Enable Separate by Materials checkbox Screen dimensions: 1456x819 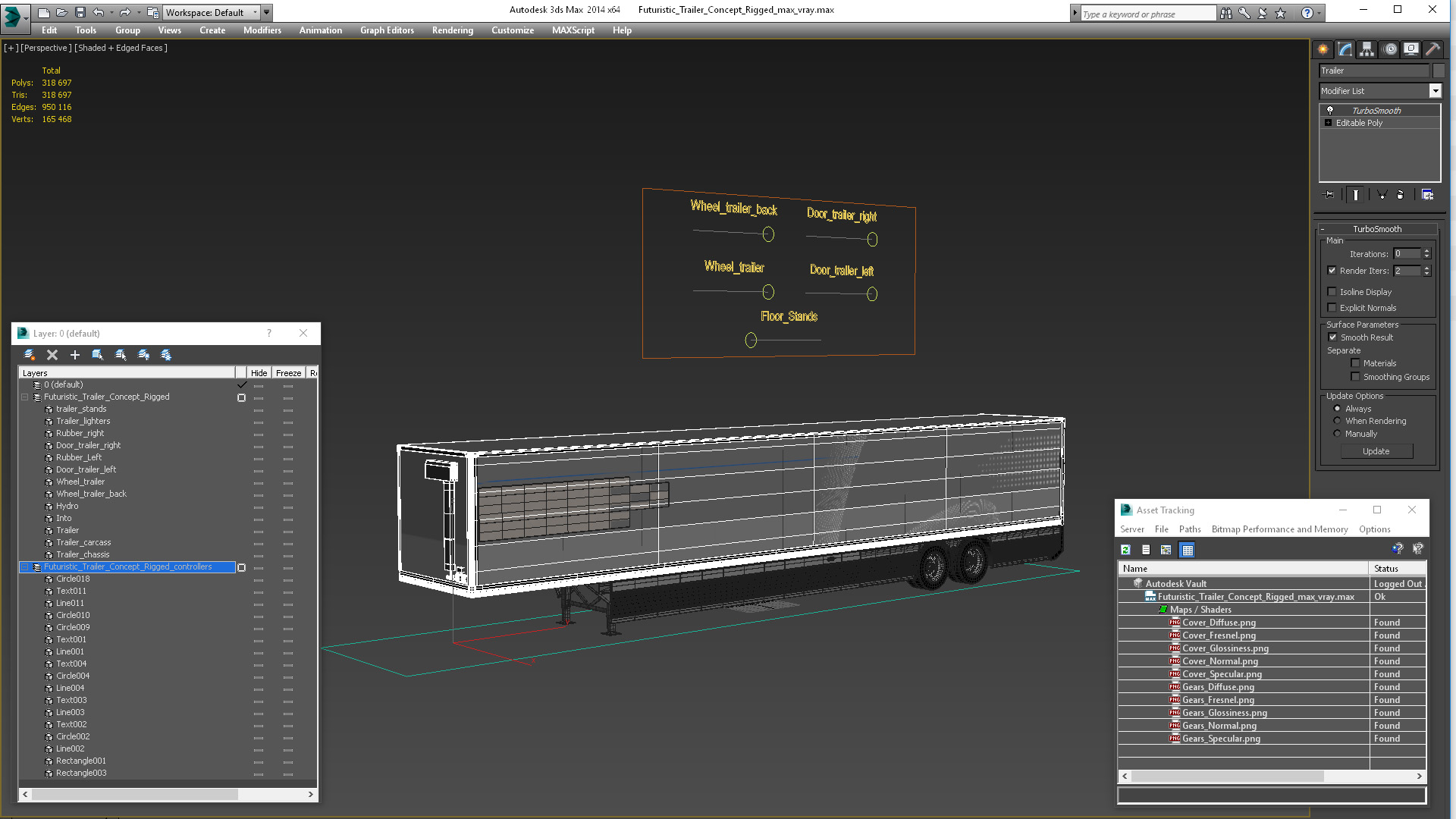click(1356, 363)
